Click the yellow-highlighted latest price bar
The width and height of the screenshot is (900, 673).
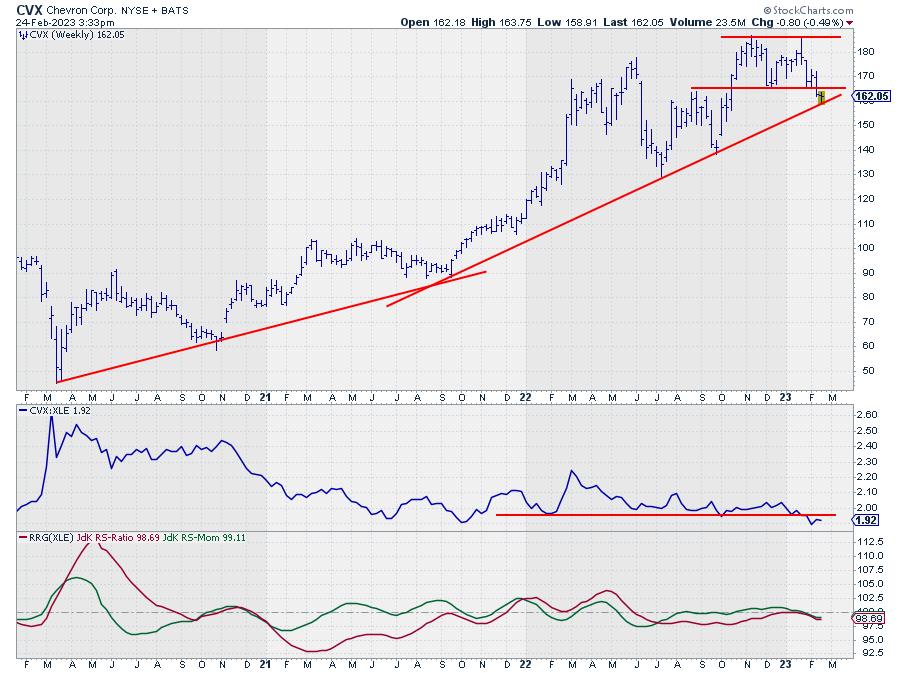click(821, 97)
